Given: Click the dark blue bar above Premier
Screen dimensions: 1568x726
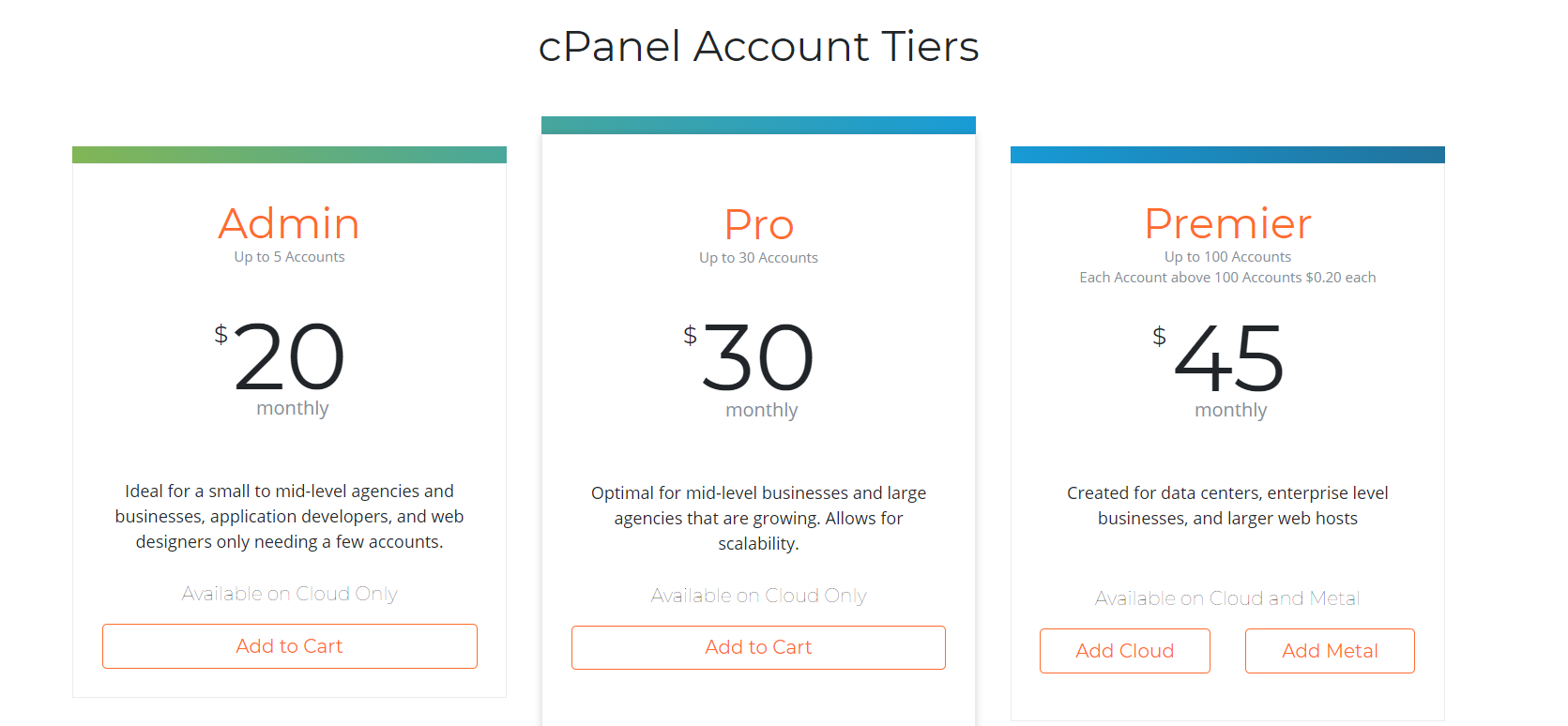Looking at the screenshot, I should tap(1227, 155).
